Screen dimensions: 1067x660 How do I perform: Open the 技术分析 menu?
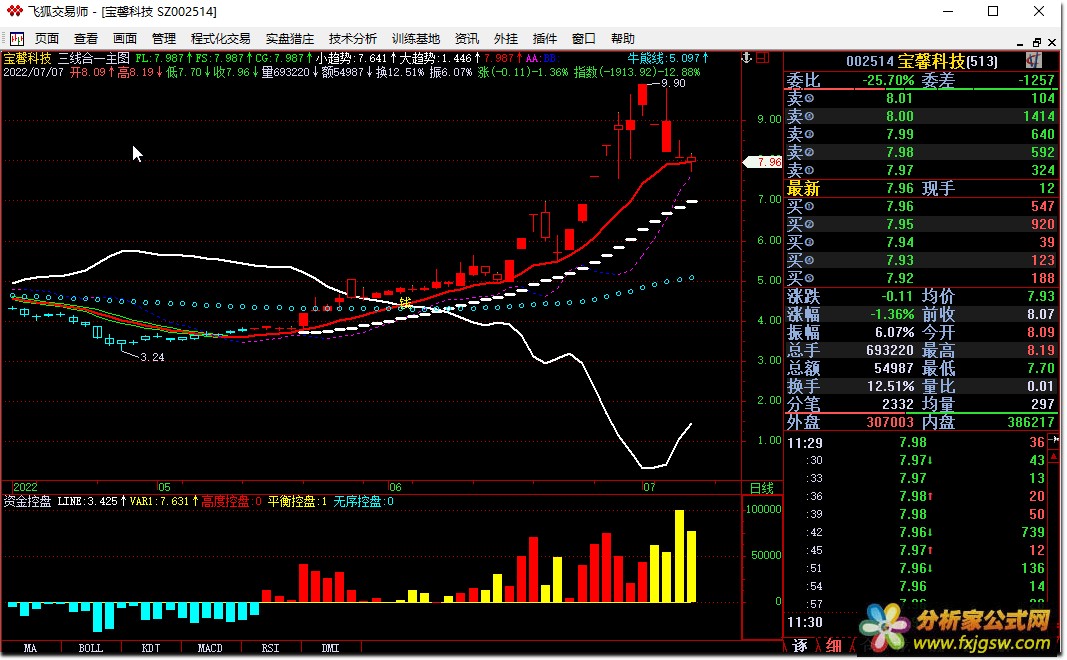pyautogui.click(x=352, y=39)
